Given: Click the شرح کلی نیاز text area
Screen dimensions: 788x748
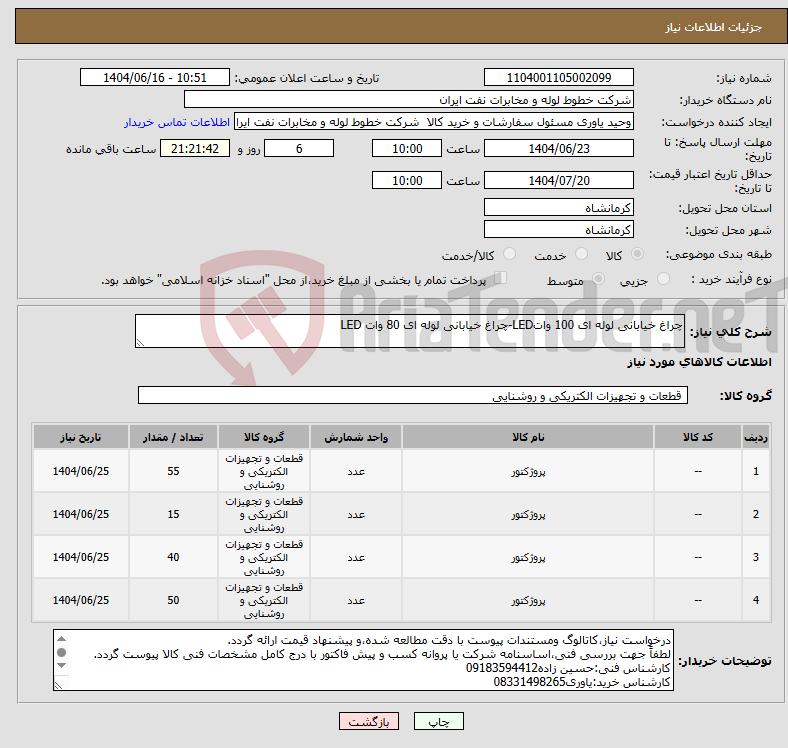Looking at the screenshot, I should (x=410, y=331).
